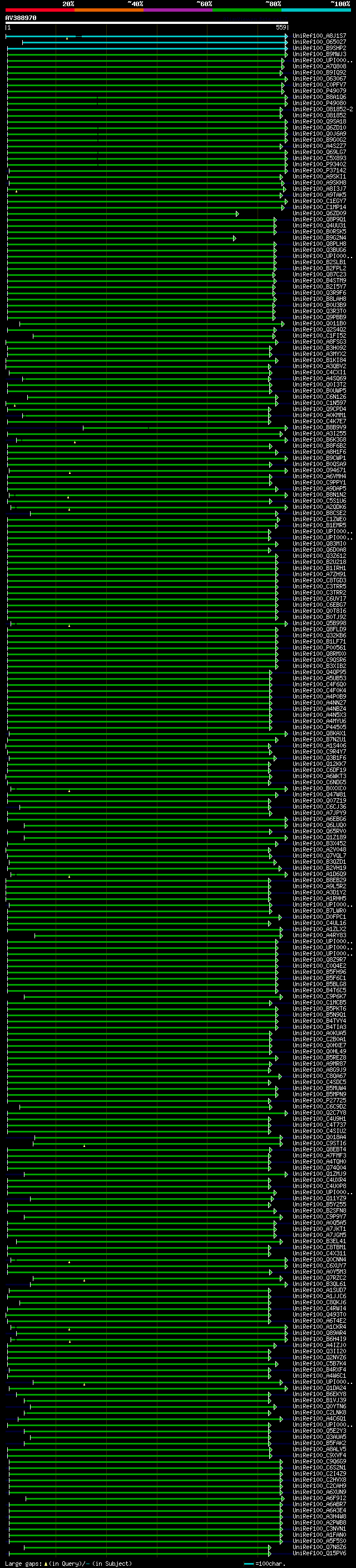356x1568 pixels.
Task: Click label UniRef100_B3EL41
Action: pos(319,1241)
